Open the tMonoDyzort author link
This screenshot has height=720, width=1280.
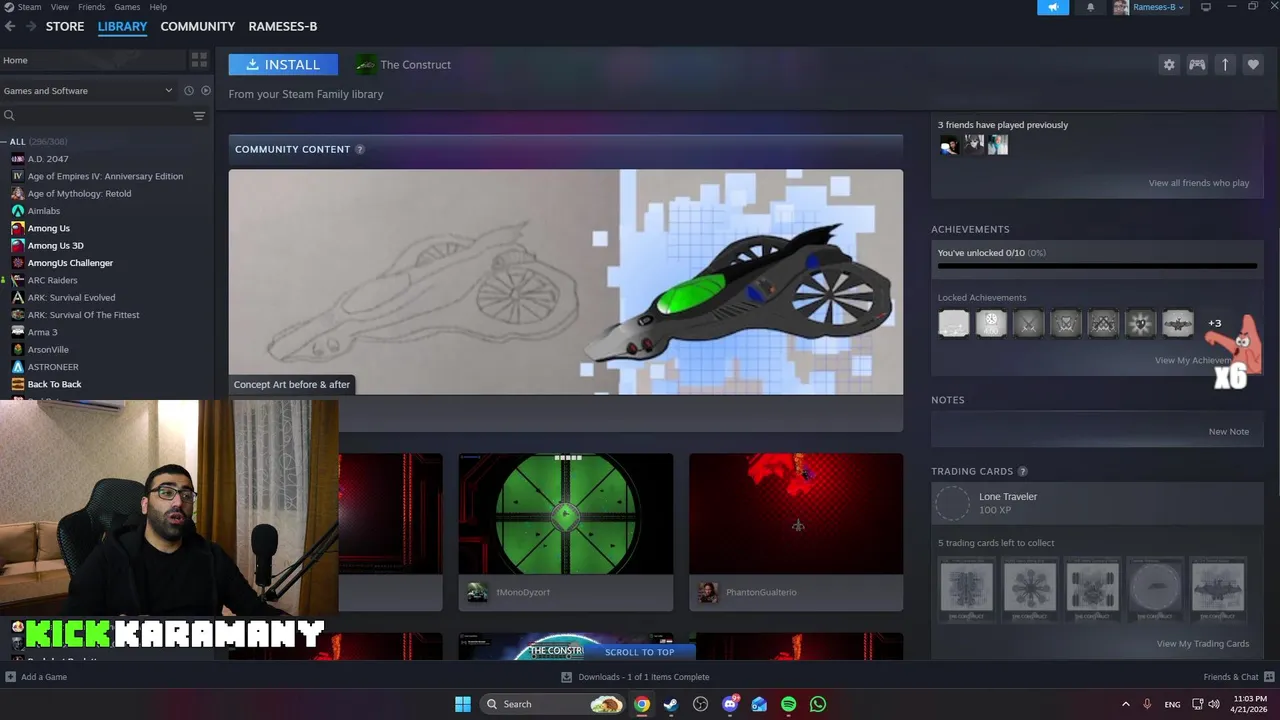pyautogui.click(x=523, y=592)
